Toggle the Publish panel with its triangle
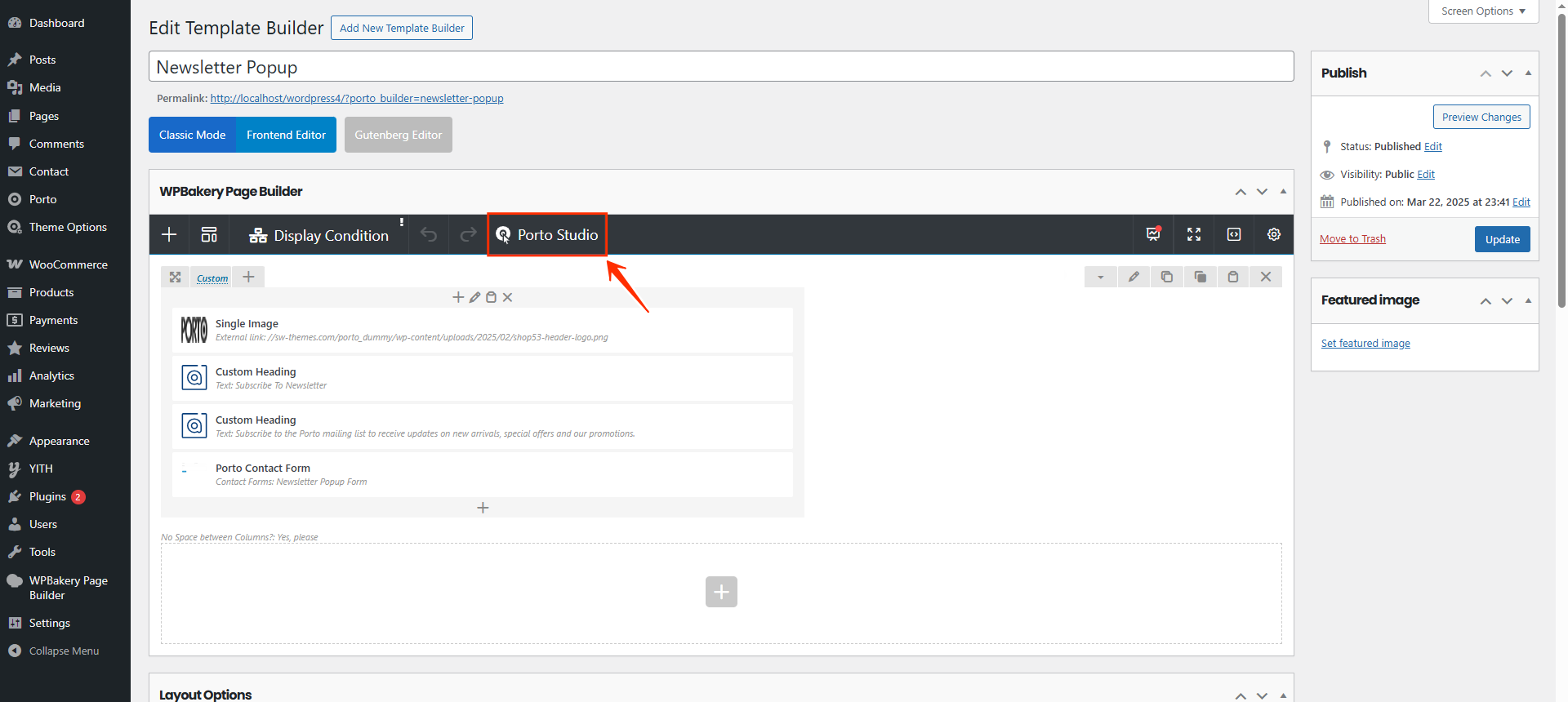Viewport: 1568px width, 702px height. (1528, 73)
